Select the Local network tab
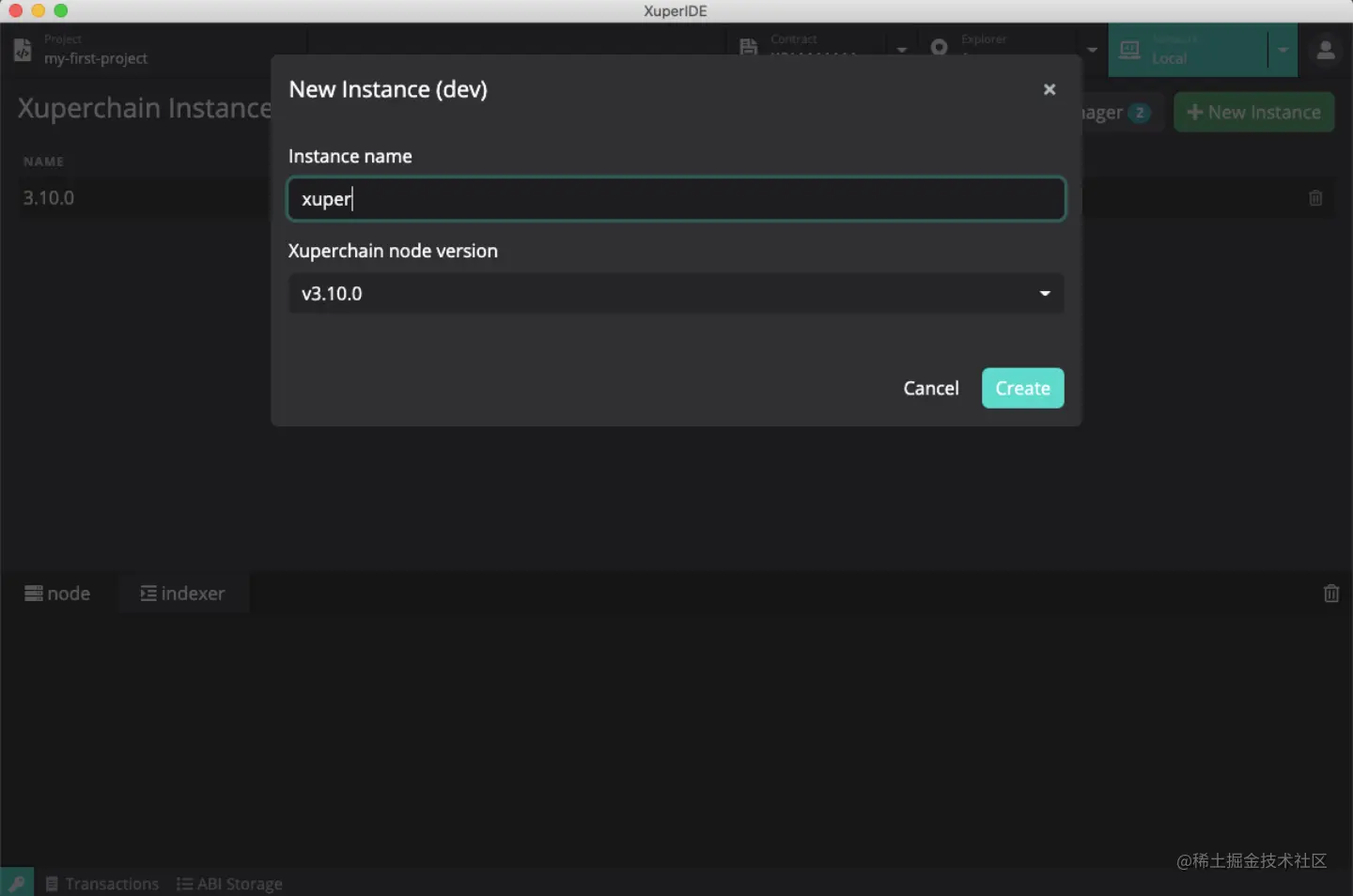 (1189, 50)
